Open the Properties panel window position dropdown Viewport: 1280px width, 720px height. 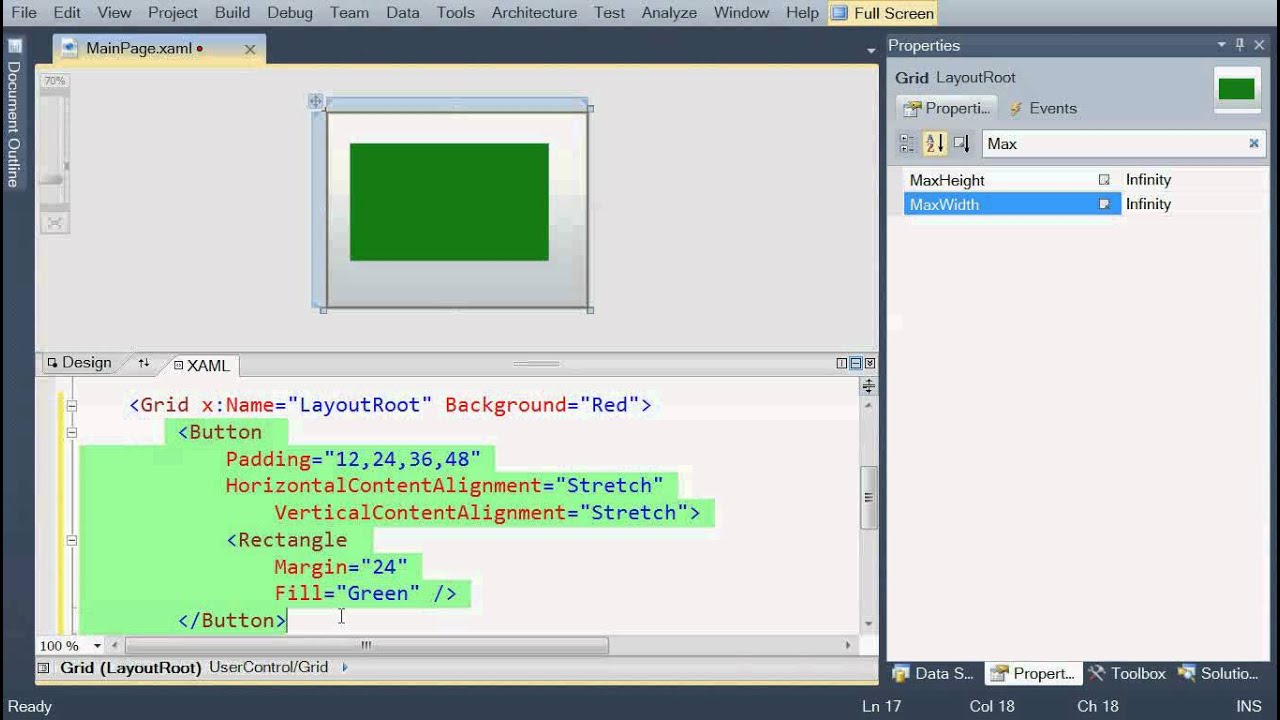(x=1221, y=45)
